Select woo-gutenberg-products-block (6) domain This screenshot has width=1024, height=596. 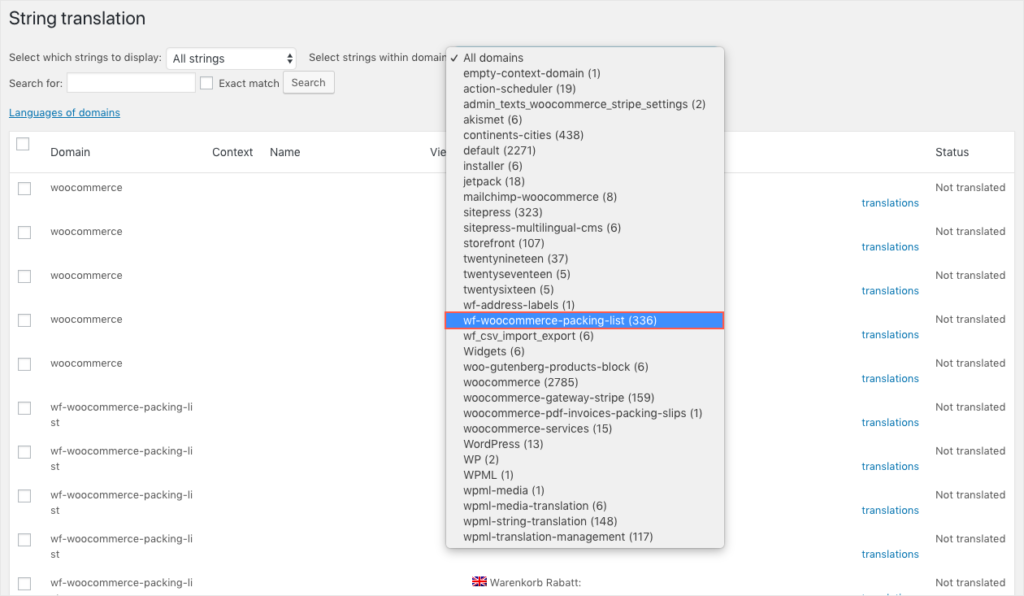click(584, 367)
